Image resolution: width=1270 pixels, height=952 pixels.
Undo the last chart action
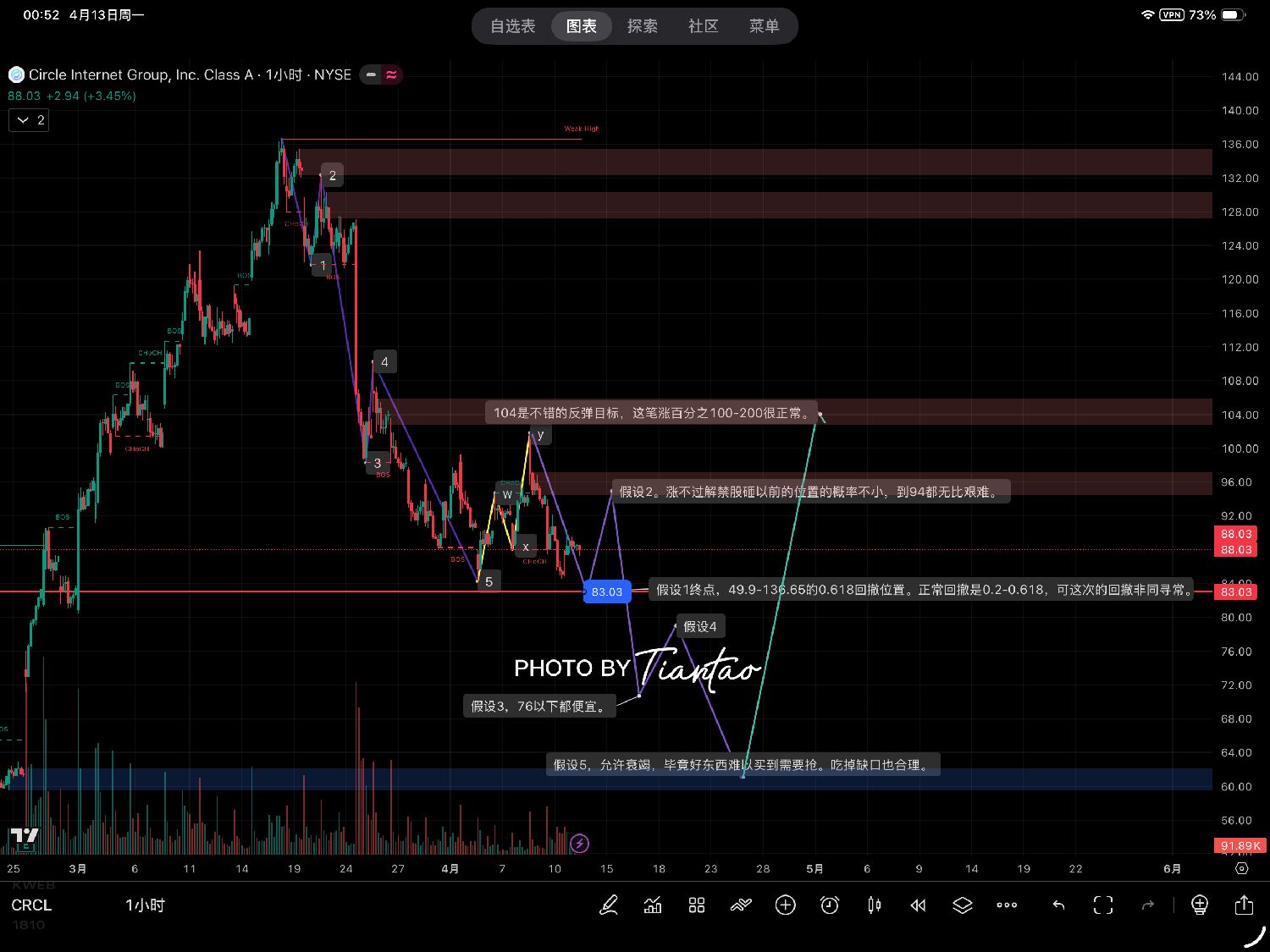[x=1058, y=905]
